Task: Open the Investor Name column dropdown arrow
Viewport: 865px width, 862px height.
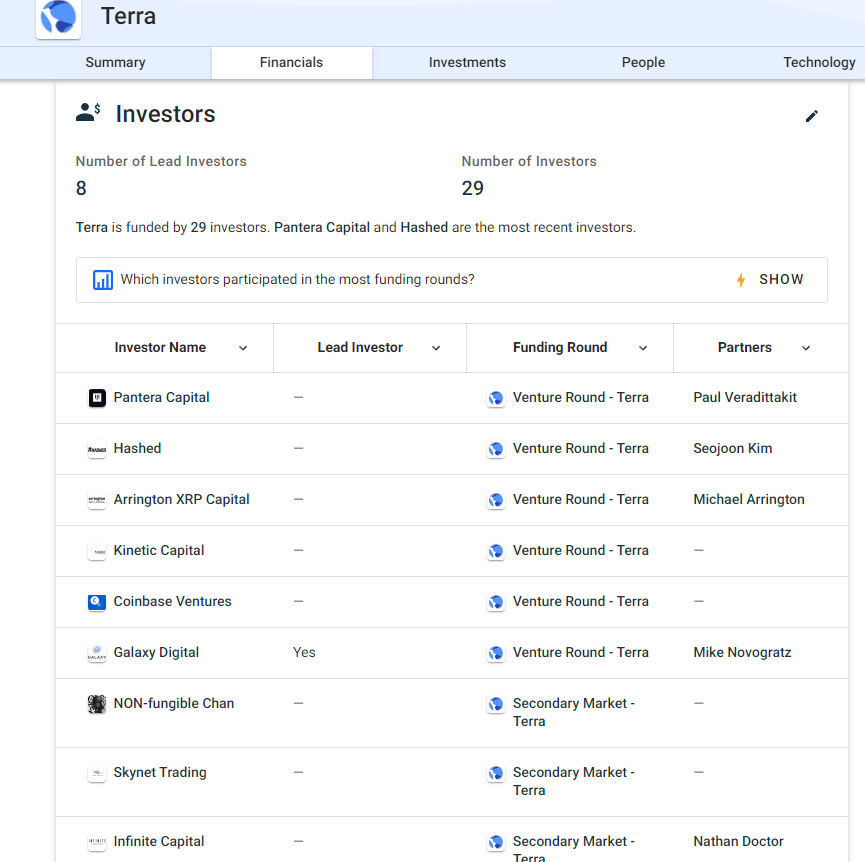Action: [243, 348]
